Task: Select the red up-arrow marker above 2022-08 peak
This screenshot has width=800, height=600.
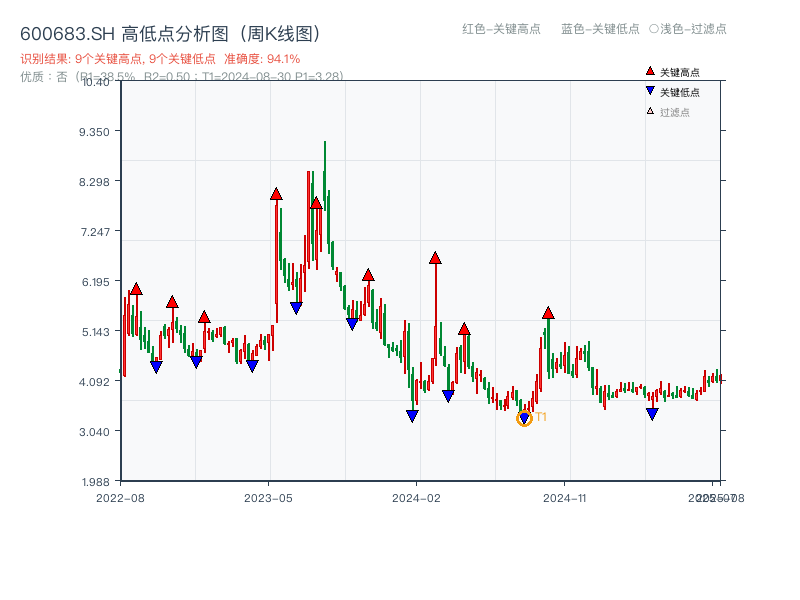Action: (x=135, y=289)
